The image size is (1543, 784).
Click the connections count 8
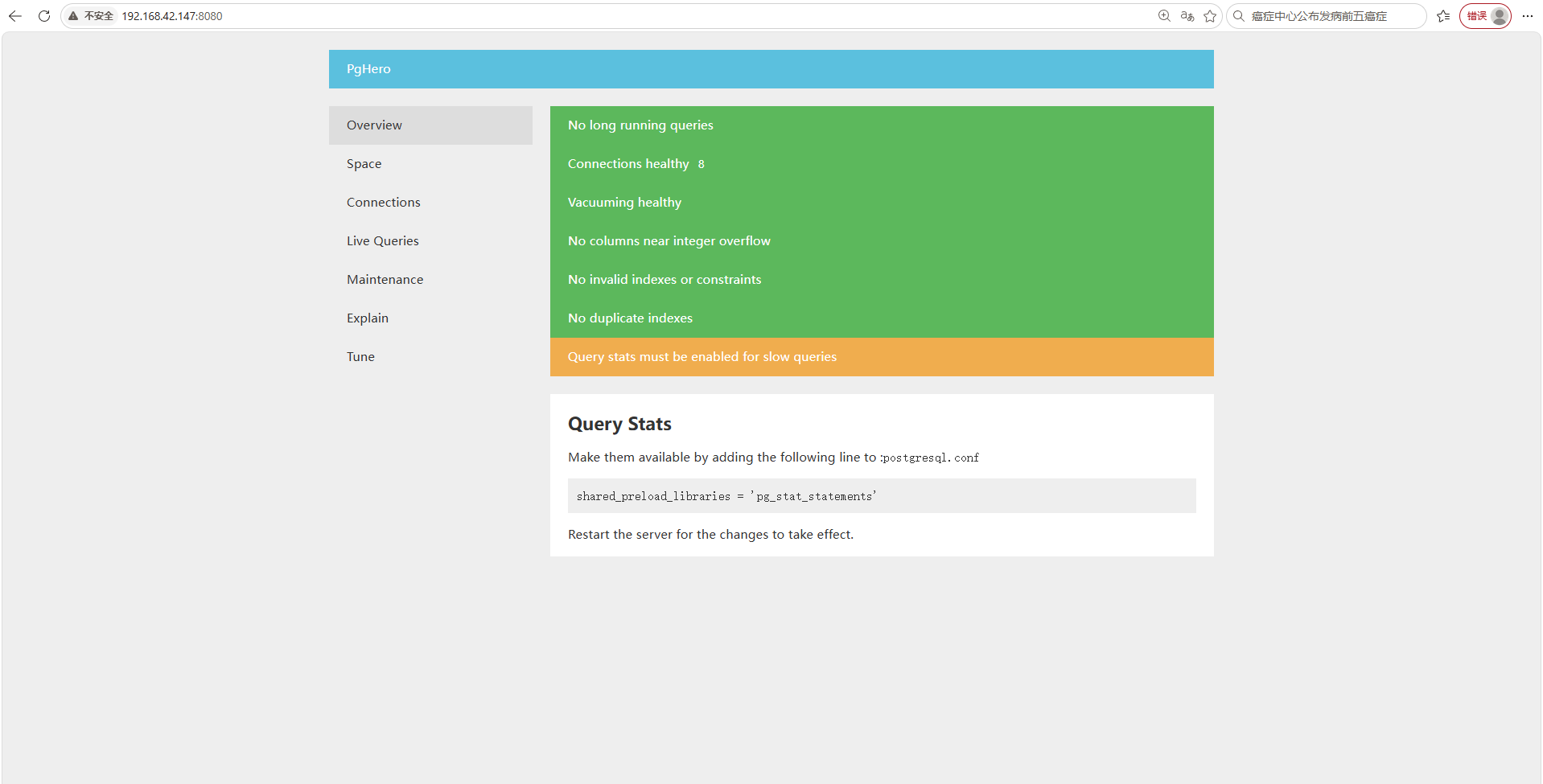click(701, 164)
